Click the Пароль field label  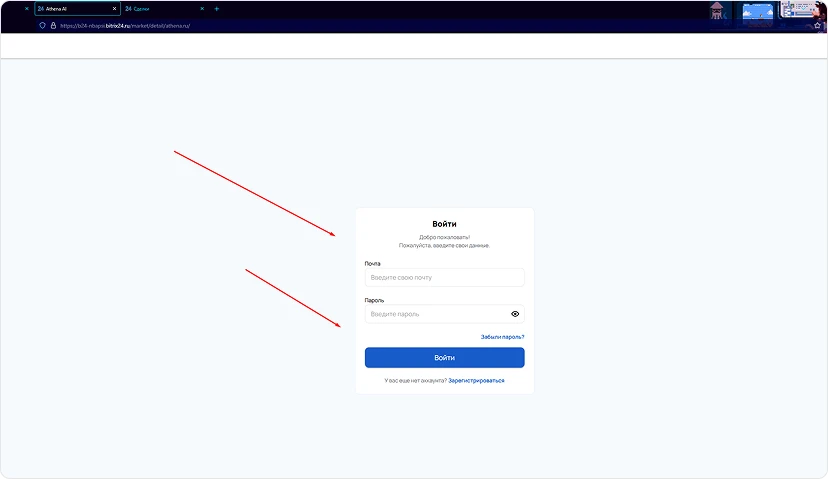pos(374,300)
